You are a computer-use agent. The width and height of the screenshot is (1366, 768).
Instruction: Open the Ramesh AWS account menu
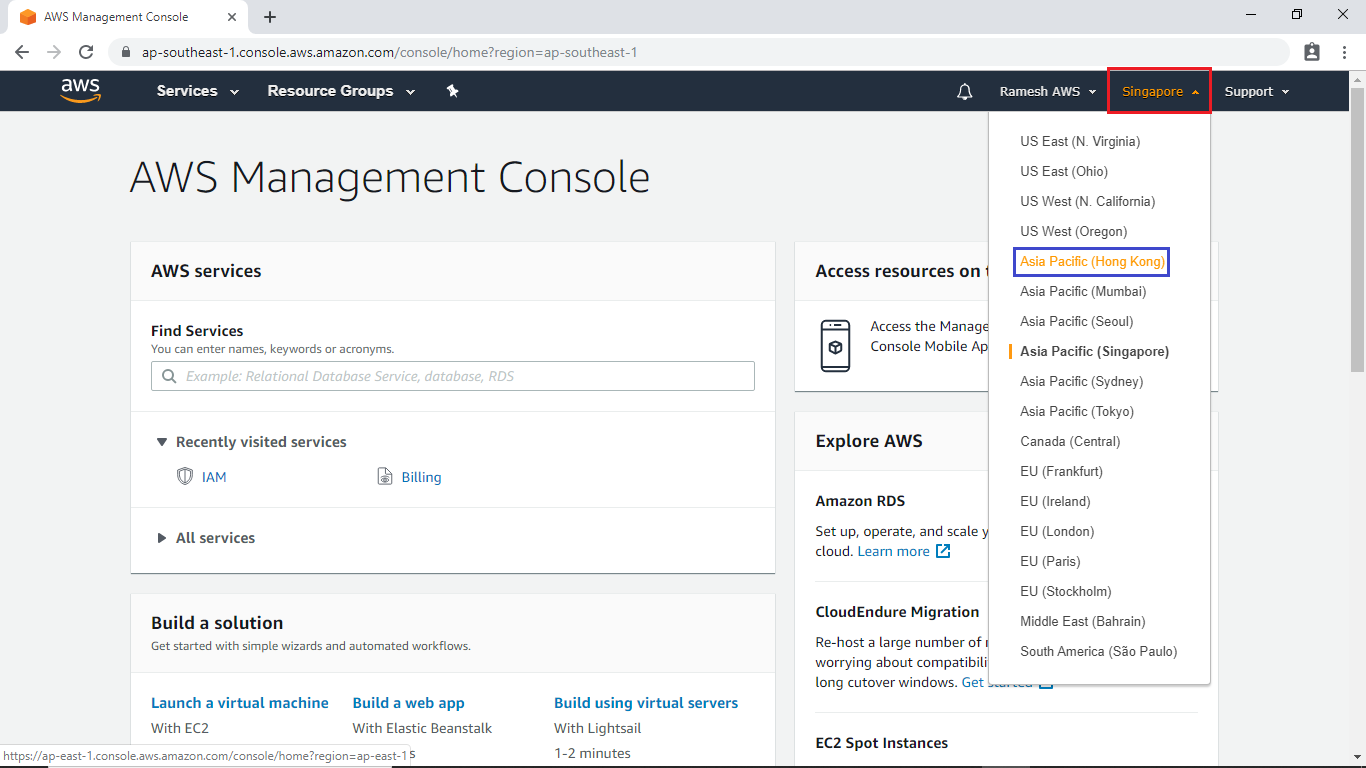click(1048, 91)
